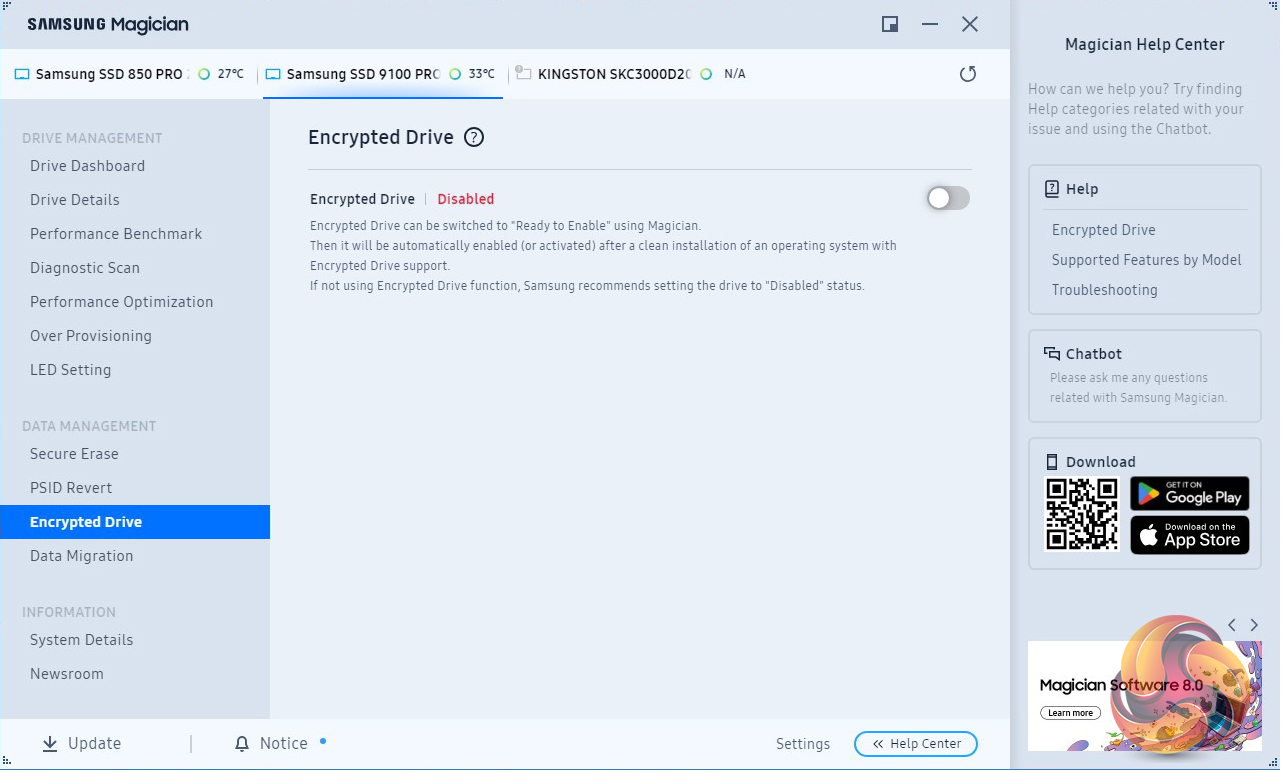Viewport: 1282px width, 773px height.
Task: Click the 33°C temperature reading
Action: coord(482,74)
